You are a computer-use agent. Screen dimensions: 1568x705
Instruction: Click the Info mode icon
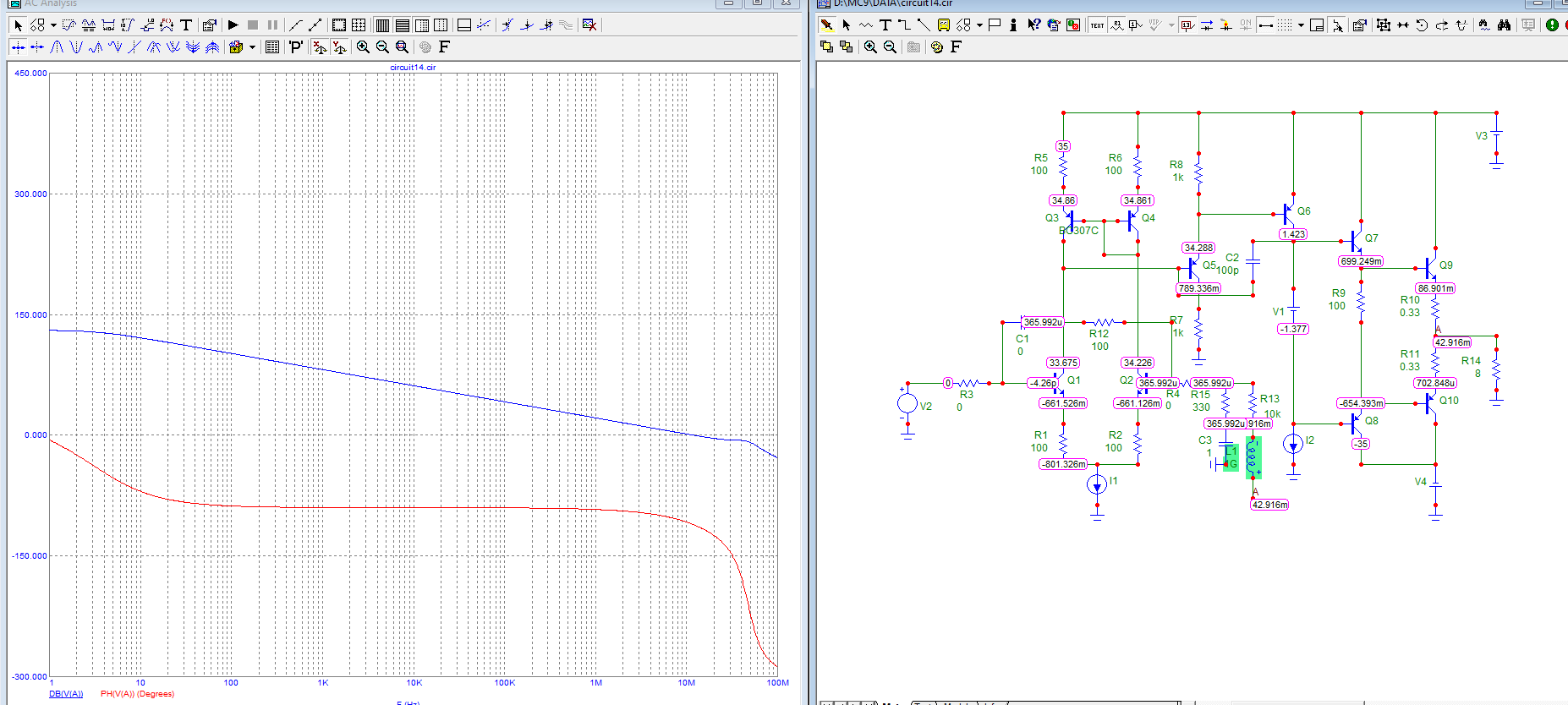[x=1013, y=25]
